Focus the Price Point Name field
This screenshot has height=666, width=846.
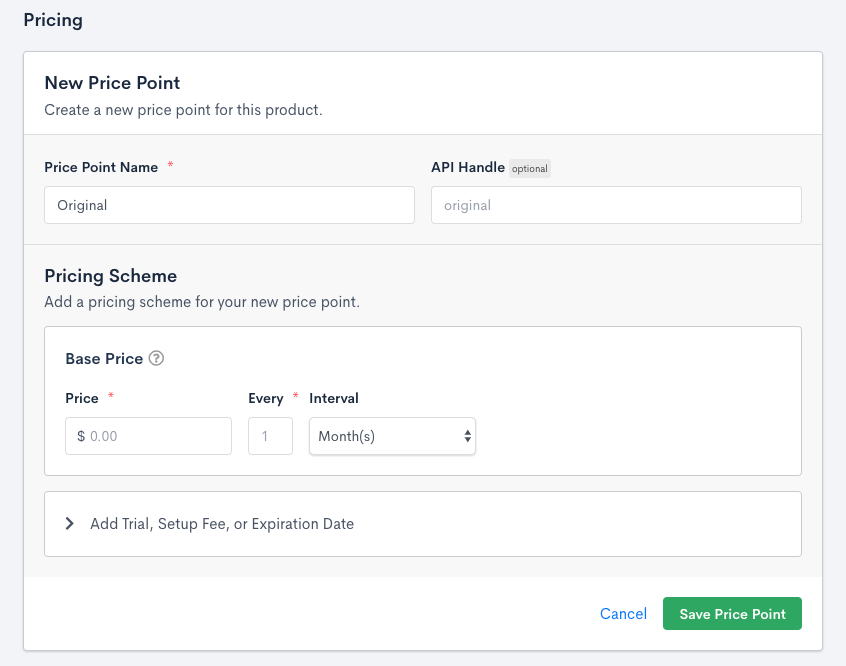pyautogui.click(x=229, y=205)
